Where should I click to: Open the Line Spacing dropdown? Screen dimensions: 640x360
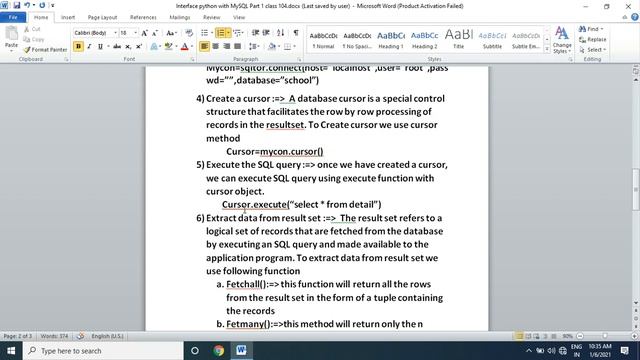click(x=254, y=46)
